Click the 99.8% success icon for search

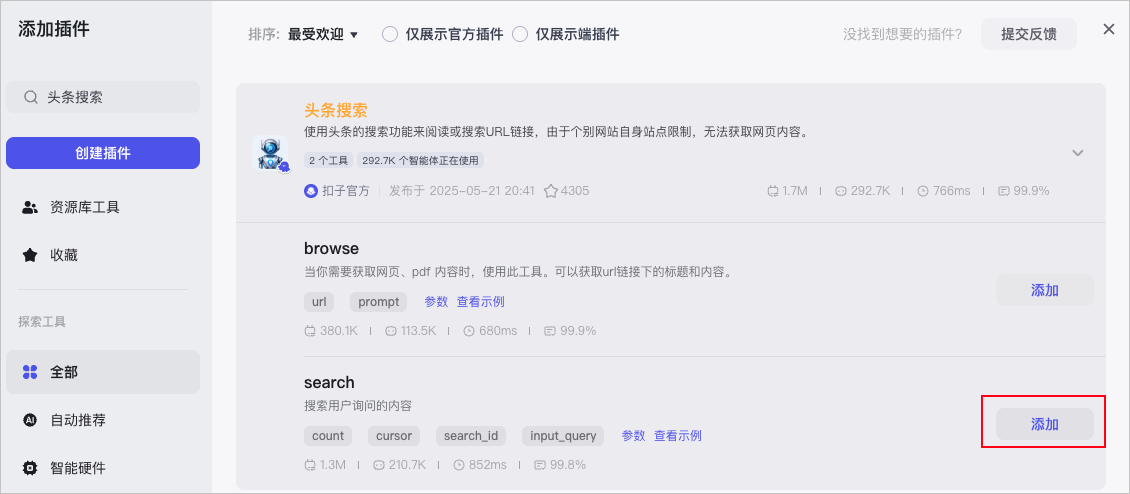(540, 464)
